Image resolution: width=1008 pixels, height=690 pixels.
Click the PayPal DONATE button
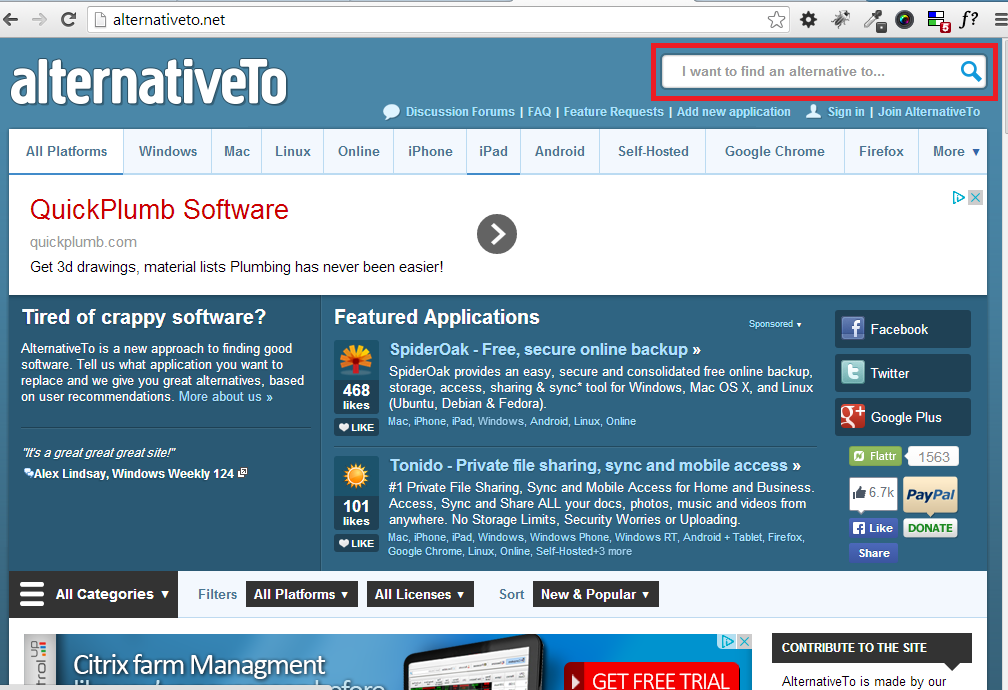coord(930,528)
